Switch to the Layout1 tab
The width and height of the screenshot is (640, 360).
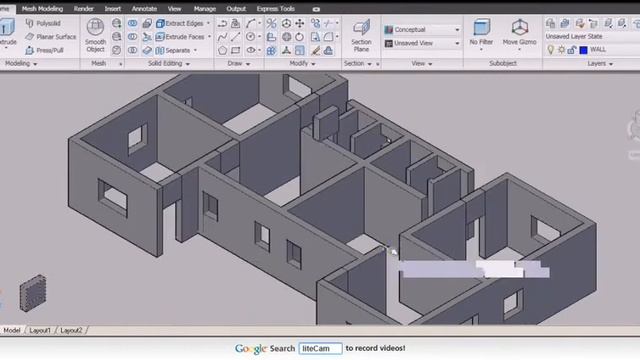pos(40,330)
